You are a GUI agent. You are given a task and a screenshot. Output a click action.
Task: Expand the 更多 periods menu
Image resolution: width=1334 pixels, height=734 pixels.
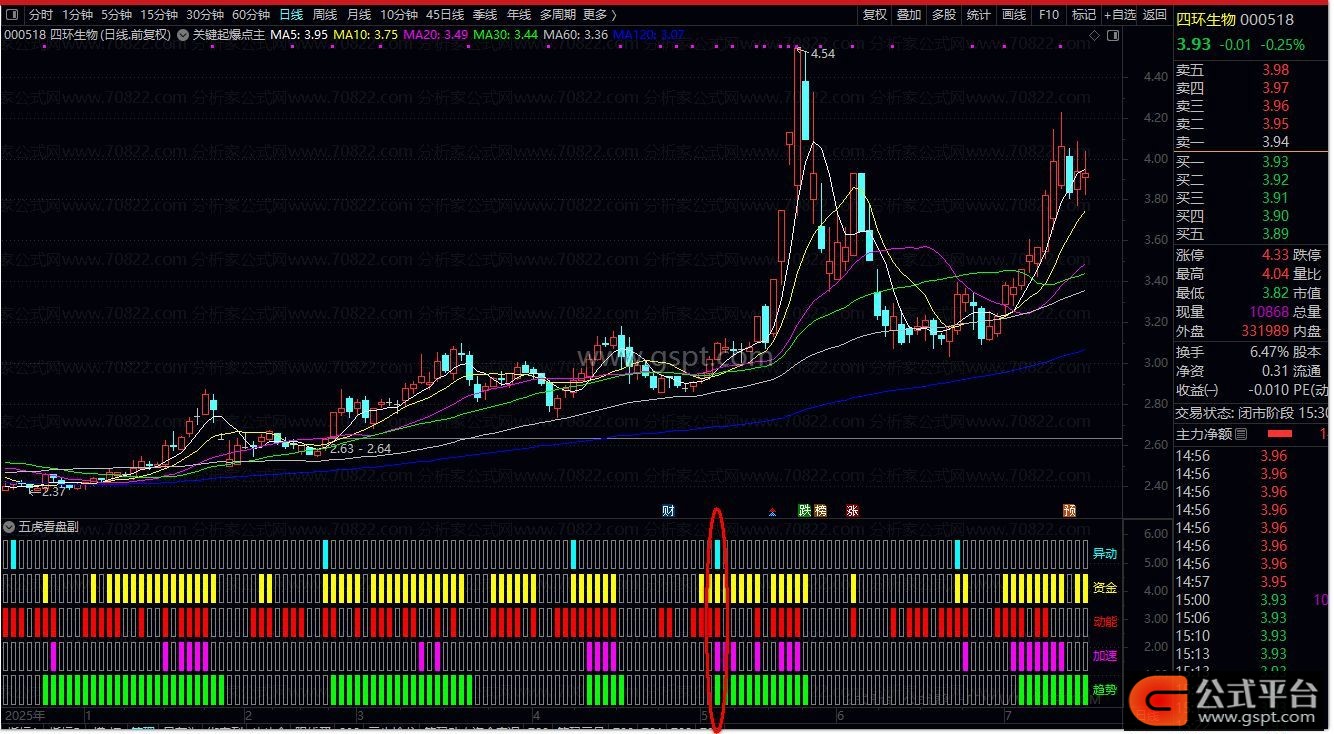coord(599,15)
